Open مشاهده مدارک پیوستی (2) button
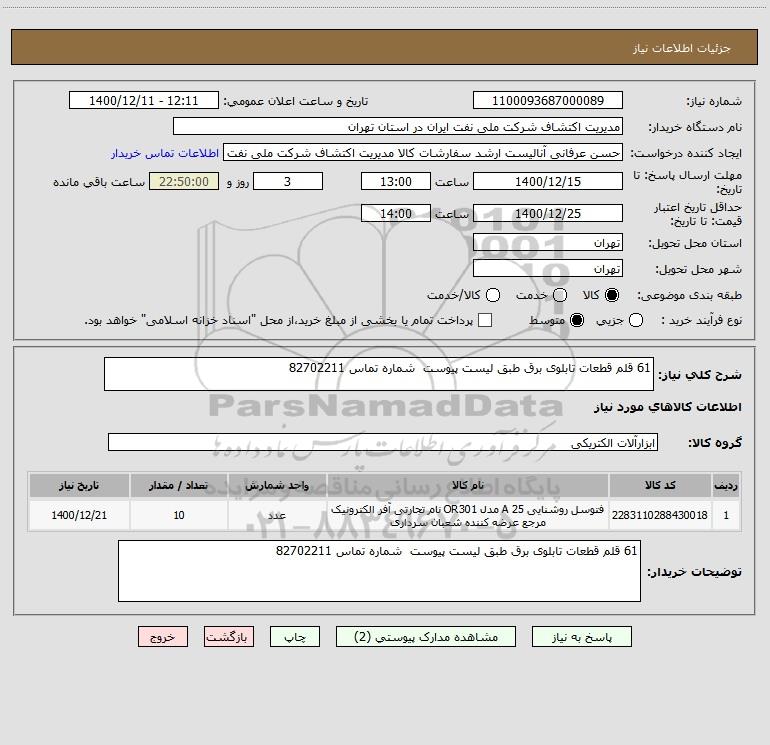Screen dimensions: 770x745 tap(426, 637)
